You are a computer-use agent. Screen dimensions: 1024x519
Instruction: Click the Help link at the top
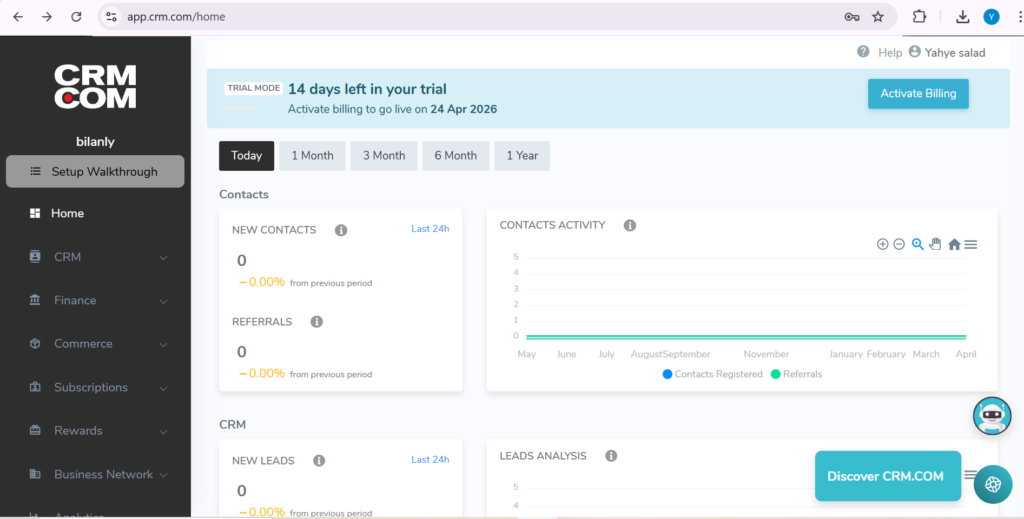click(890, 53)
